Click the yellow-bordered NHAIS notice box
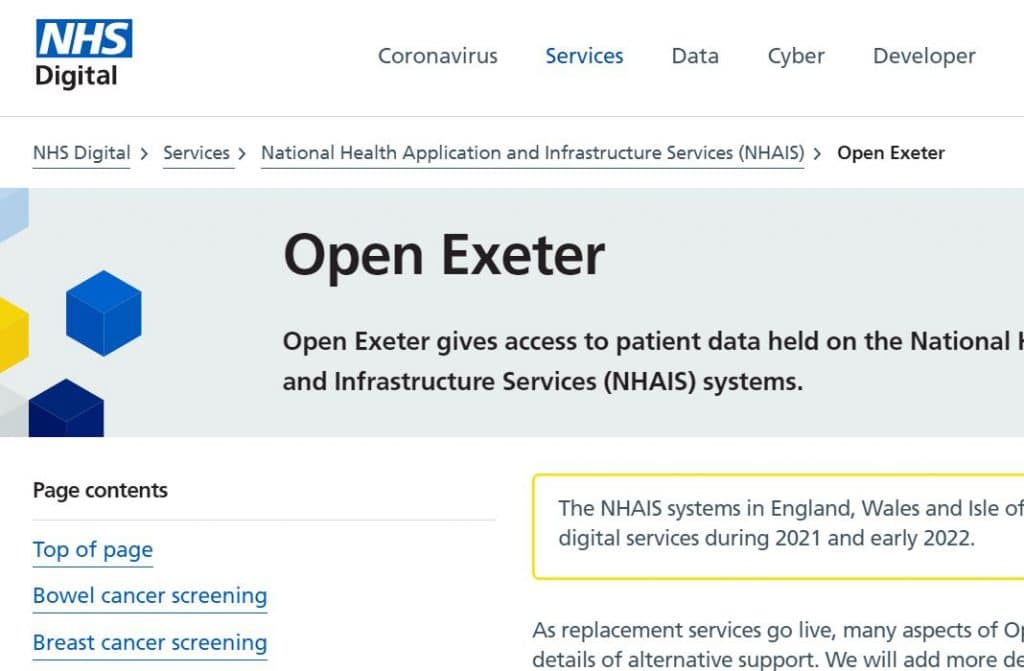 778,527
